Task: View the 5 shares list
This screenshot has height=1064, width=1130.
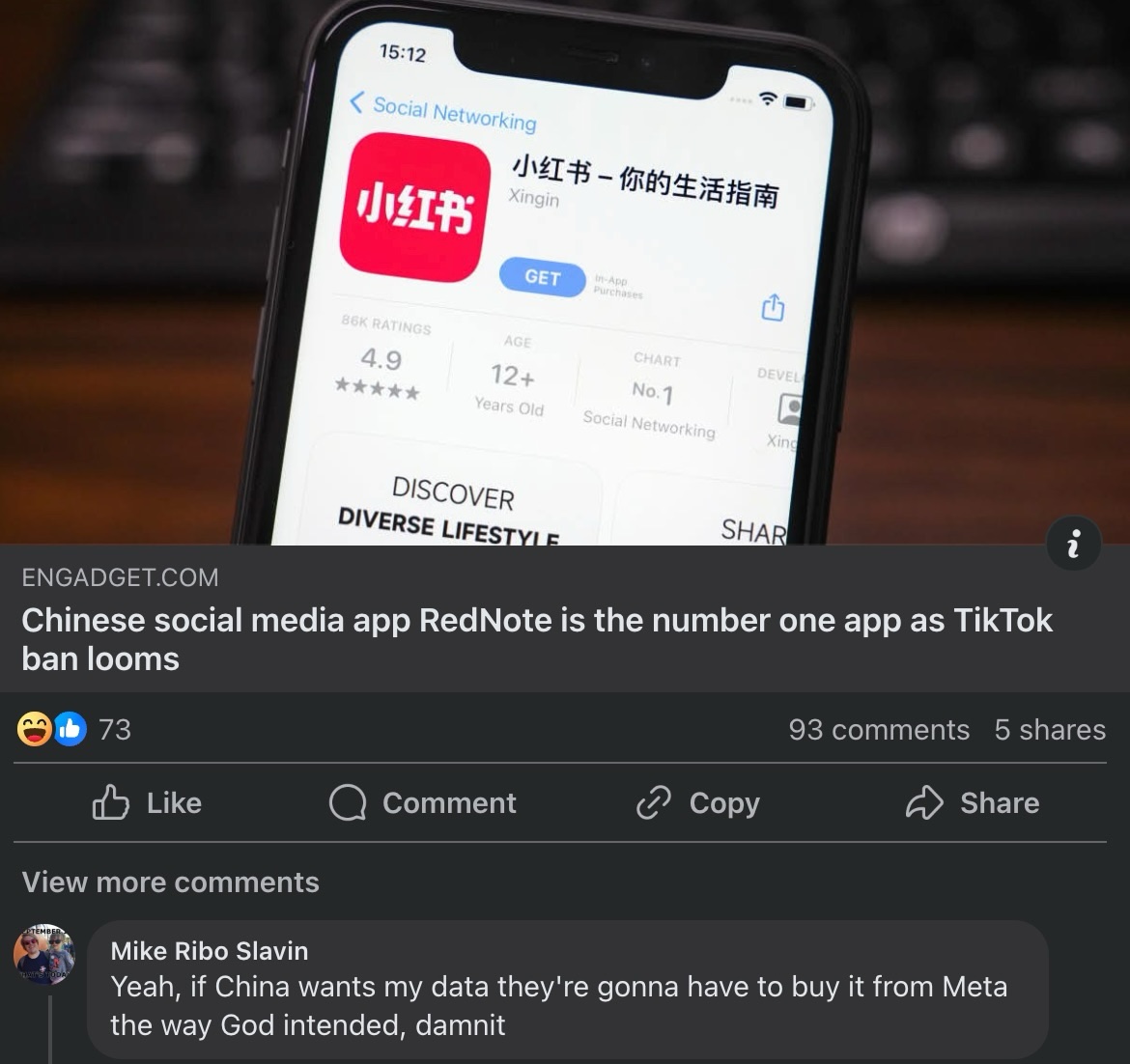Action: [x=1050, y=730]
